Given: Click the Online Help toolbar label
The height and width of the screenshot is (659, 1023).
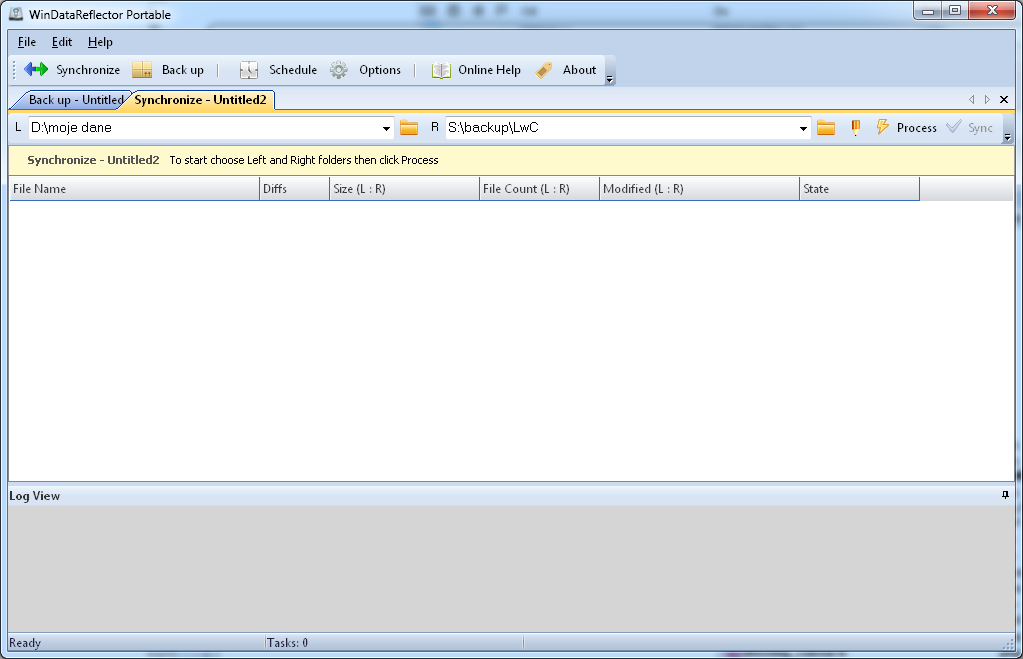Looking at the screenshot, I should pos(489,70).
